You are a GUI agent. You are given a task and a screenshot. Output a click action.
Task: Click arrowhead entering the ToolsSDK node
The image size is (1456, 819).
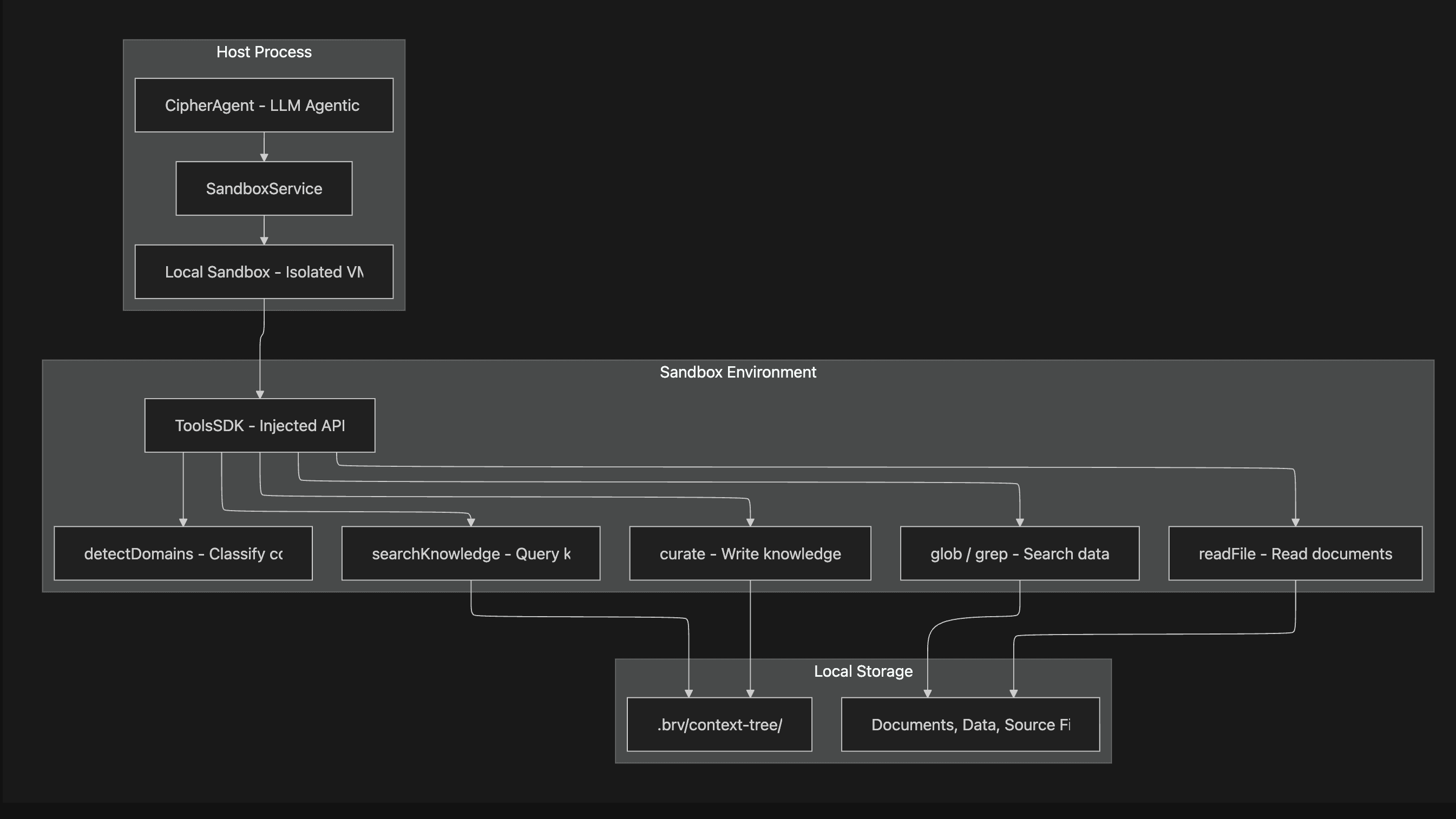pyautogui.click(x=260, y=394)
